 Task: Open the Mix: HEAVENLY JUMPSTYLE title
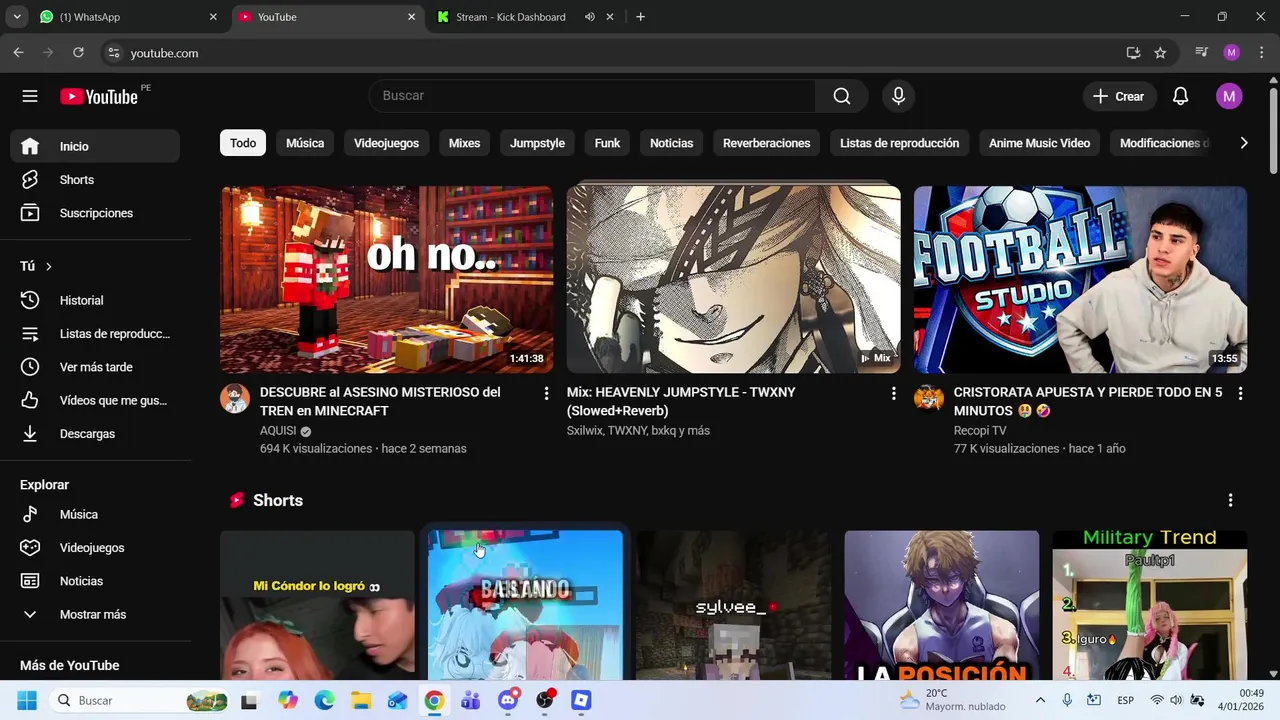click(x=681, y=401)
